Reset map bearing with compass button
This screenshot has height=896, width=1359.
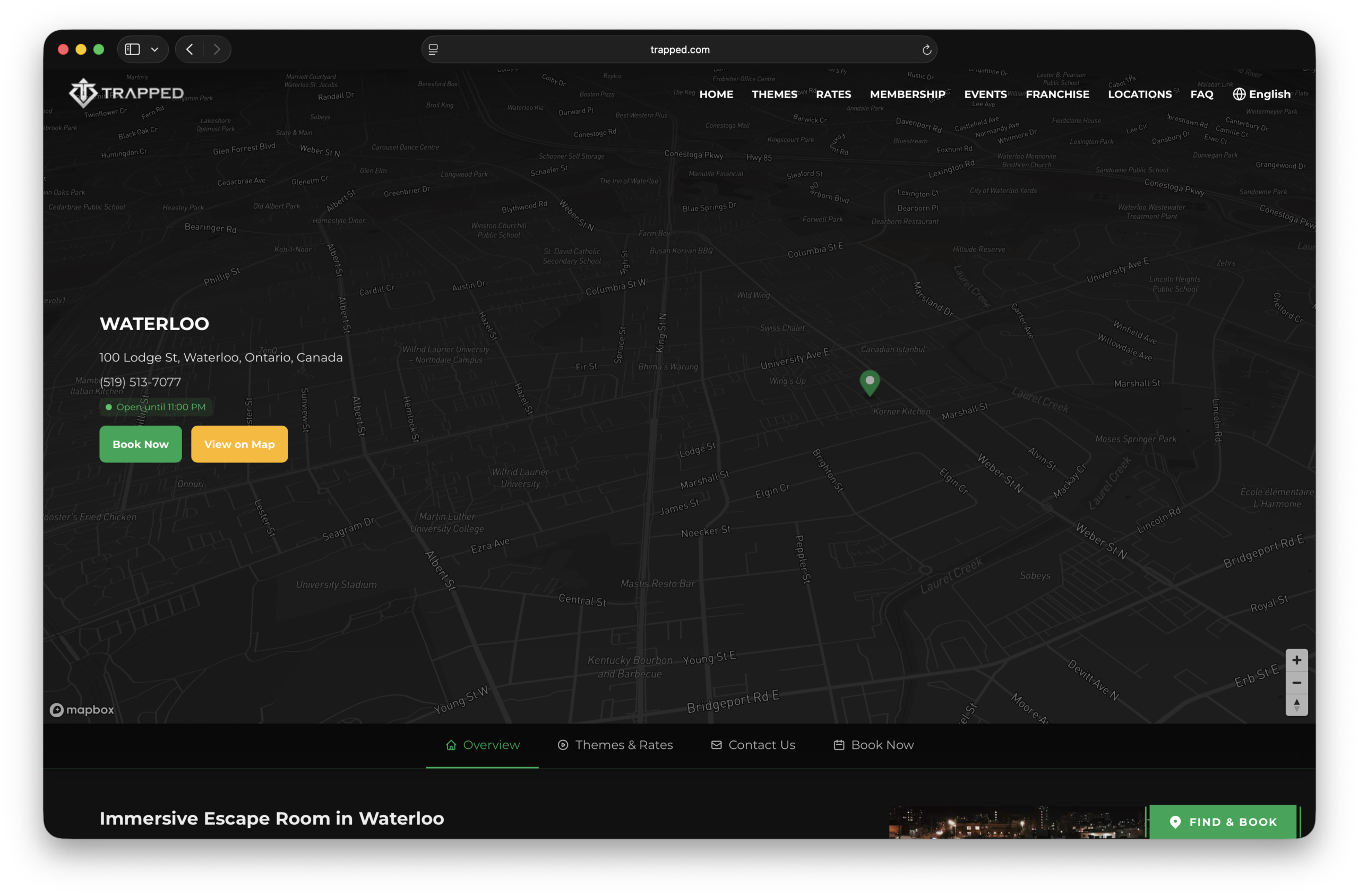pos(1296,704)
